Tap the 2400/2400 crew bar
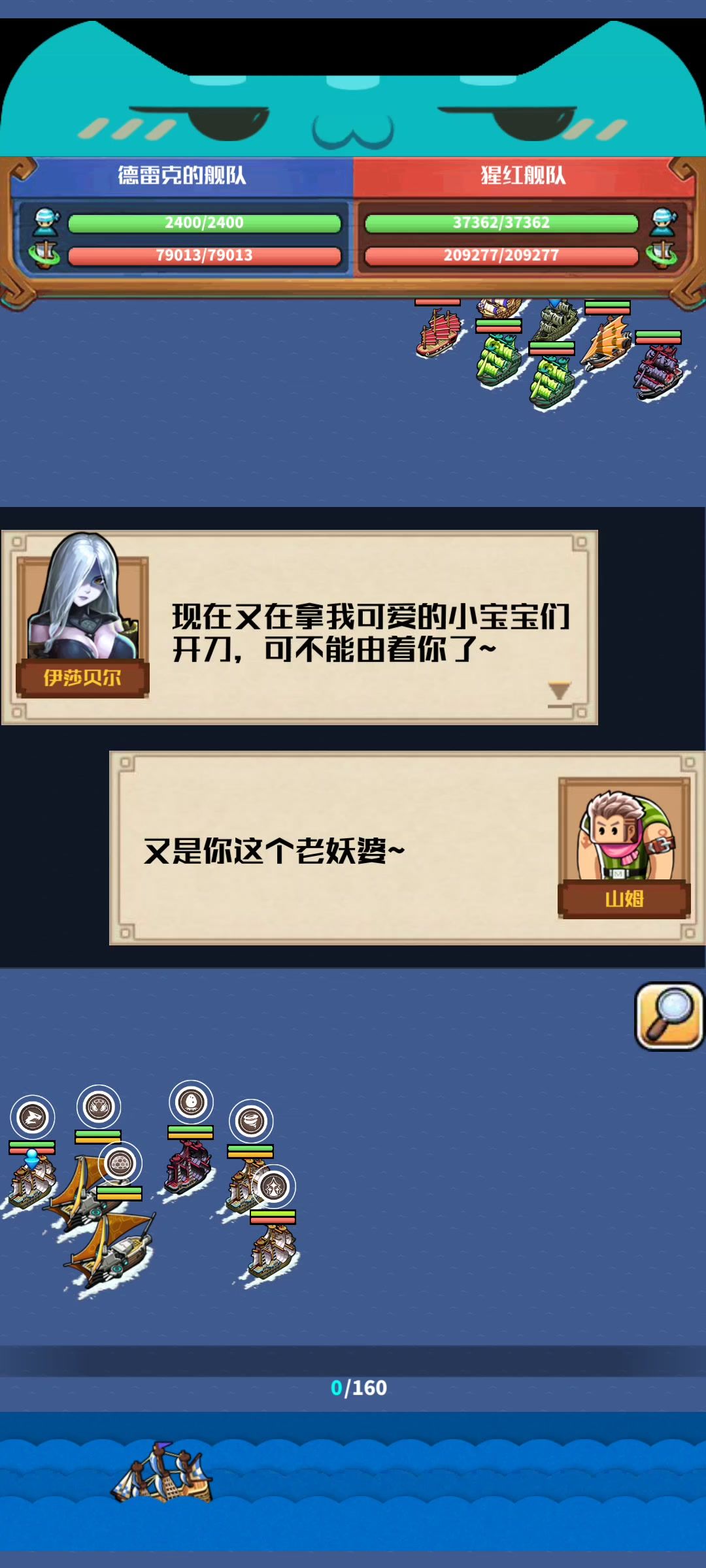This screenshot has width=706, height=1568. pos(204,223)
